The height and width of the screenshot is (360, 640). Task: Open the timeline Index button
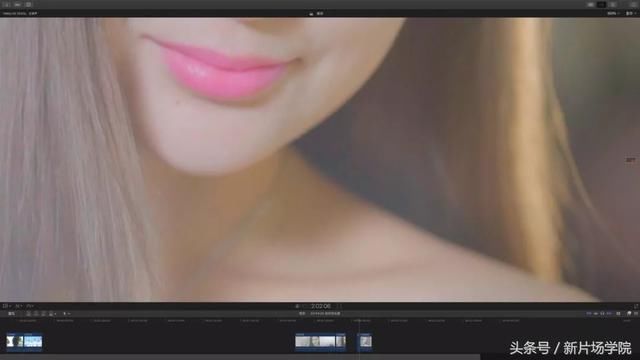[x=12, y=313]
